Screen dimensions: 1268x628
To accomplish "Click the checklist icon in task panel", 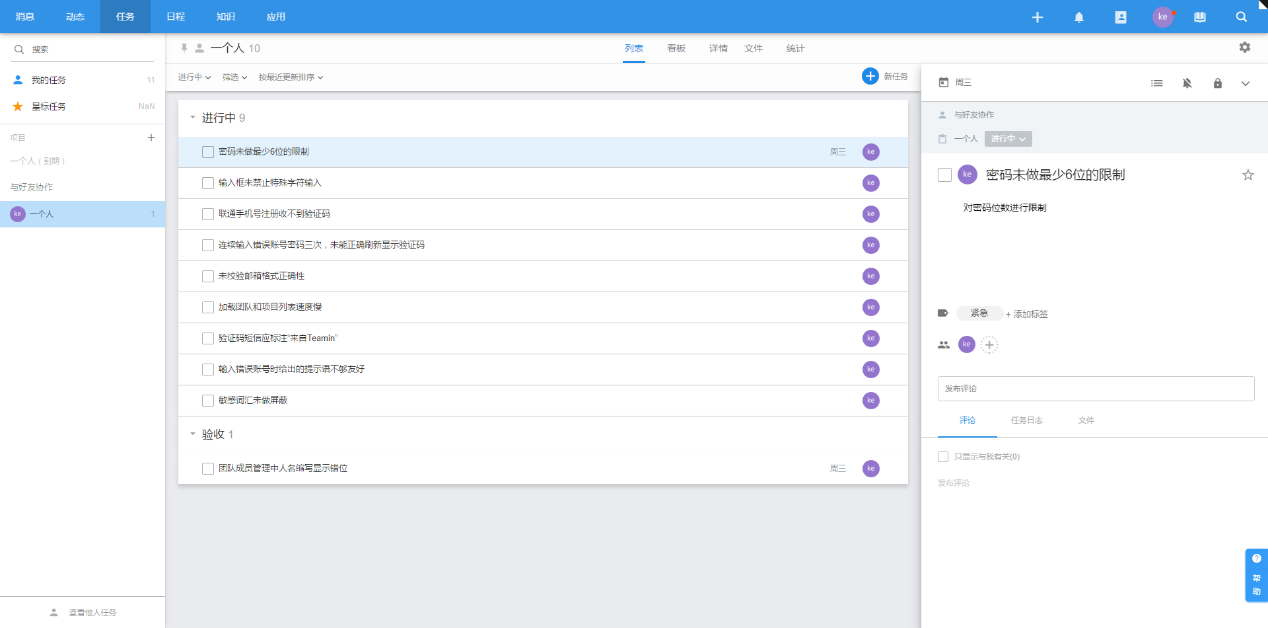I will click(1157, 83).
